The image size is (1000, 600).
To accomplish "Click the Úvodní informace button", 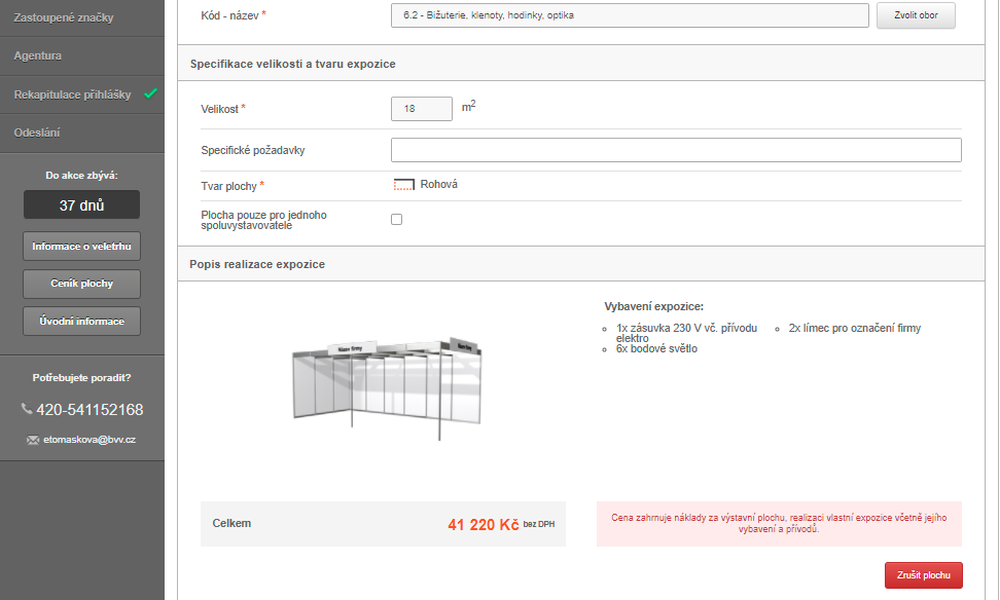I will [82, 321].
